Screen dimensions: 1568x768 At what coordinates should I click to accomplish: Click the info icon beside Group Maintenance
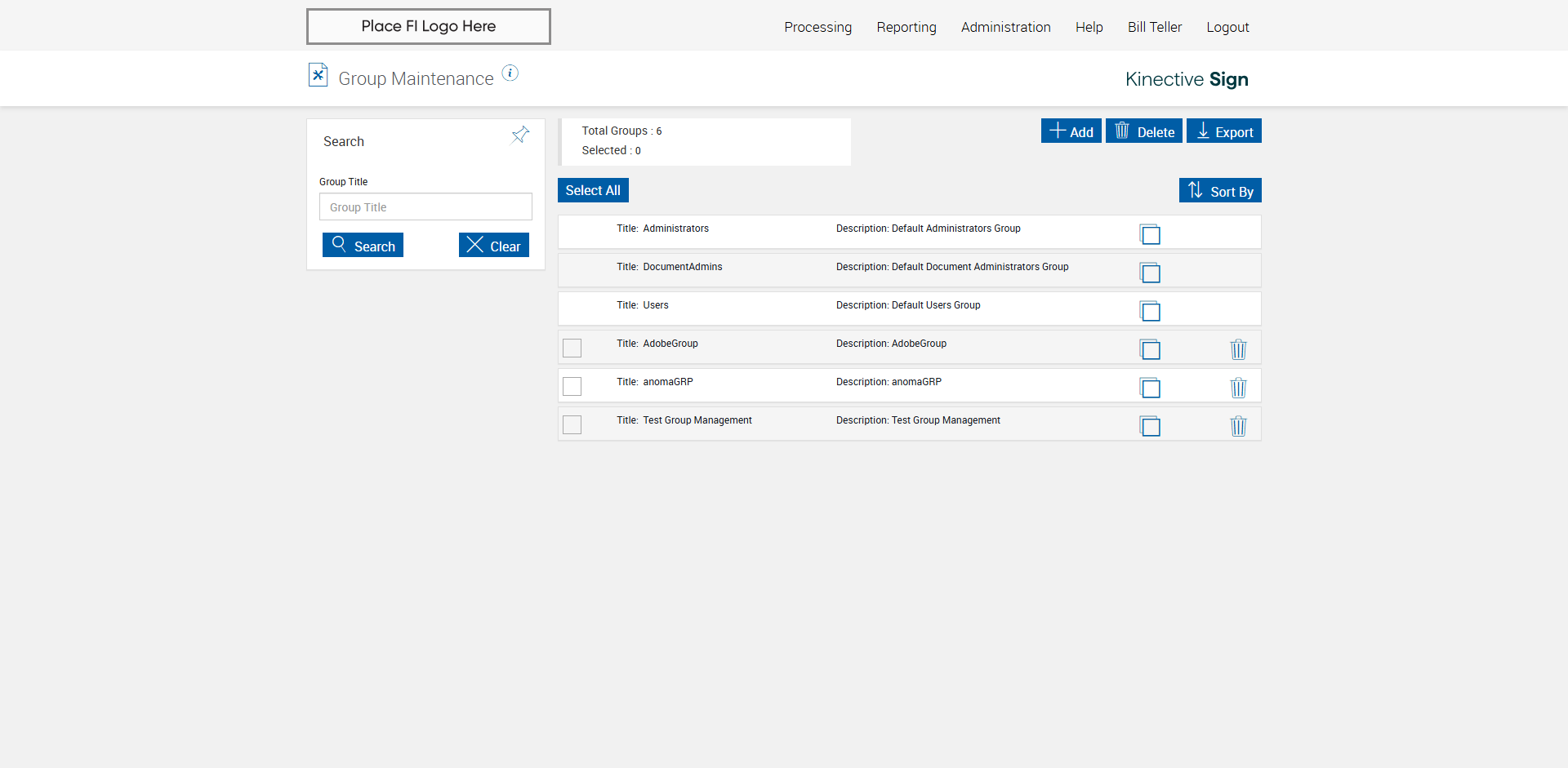[510, 73]
